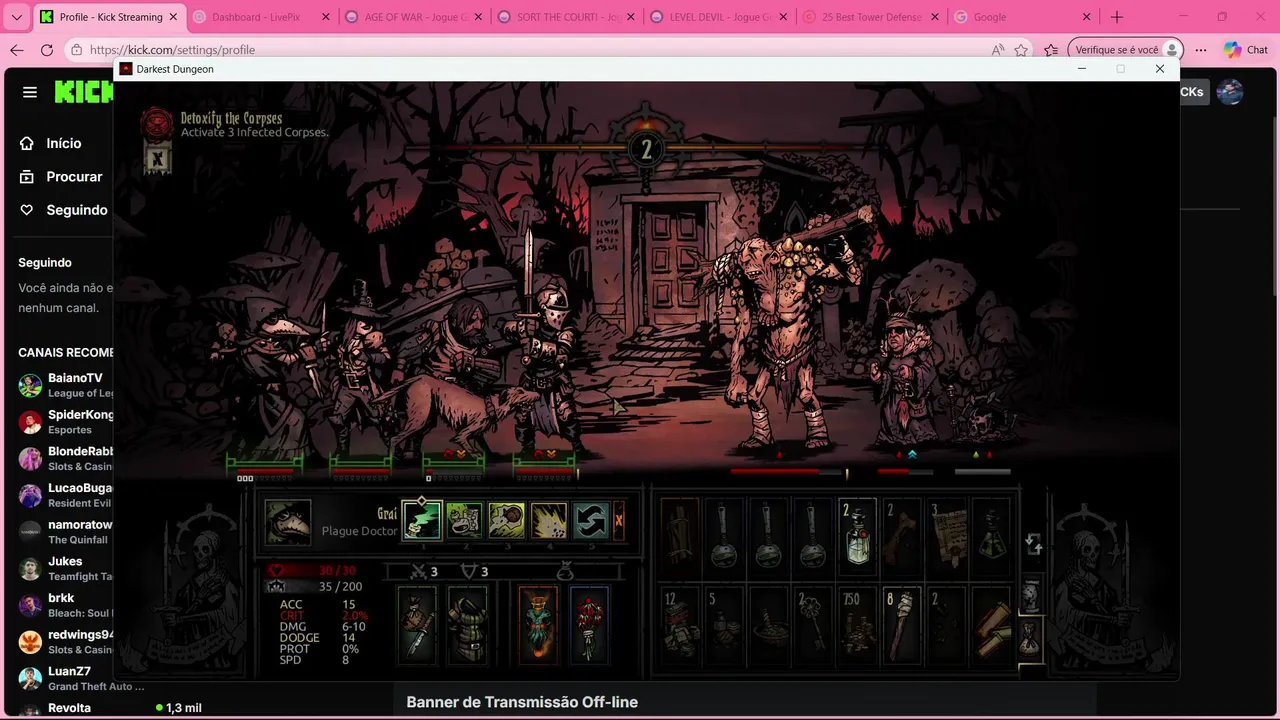Image resolution: width=1280 pixels, height=720 pixels.
Task: Open a new browser tab with plus
Action: [1117, 17]
